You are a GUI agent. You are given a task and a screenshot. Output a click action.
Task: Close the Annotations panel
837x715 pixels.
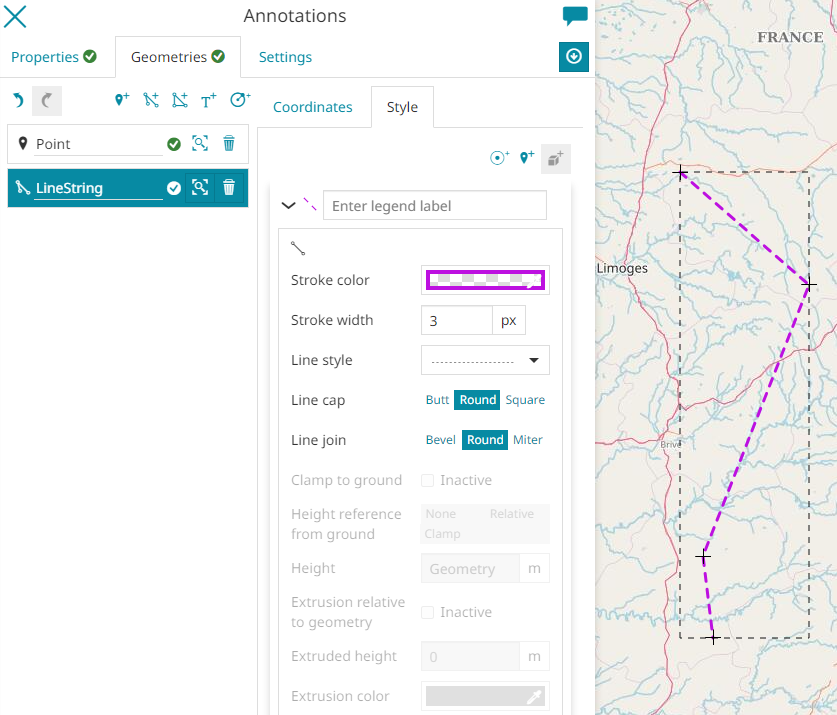coord(16,16)
